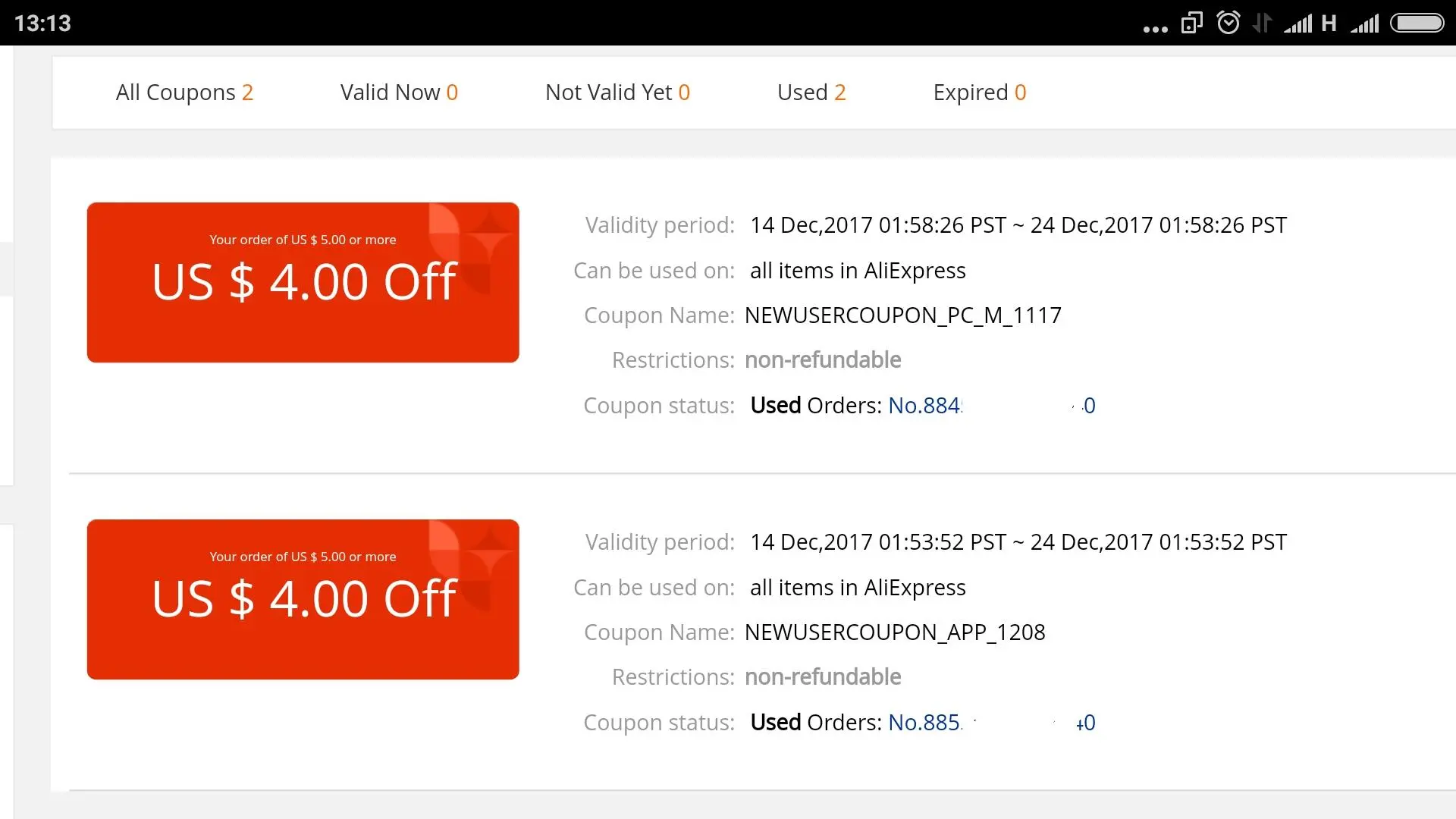
Task: Tap the 13:13 clock in status bar
Action: coord(42,24)
